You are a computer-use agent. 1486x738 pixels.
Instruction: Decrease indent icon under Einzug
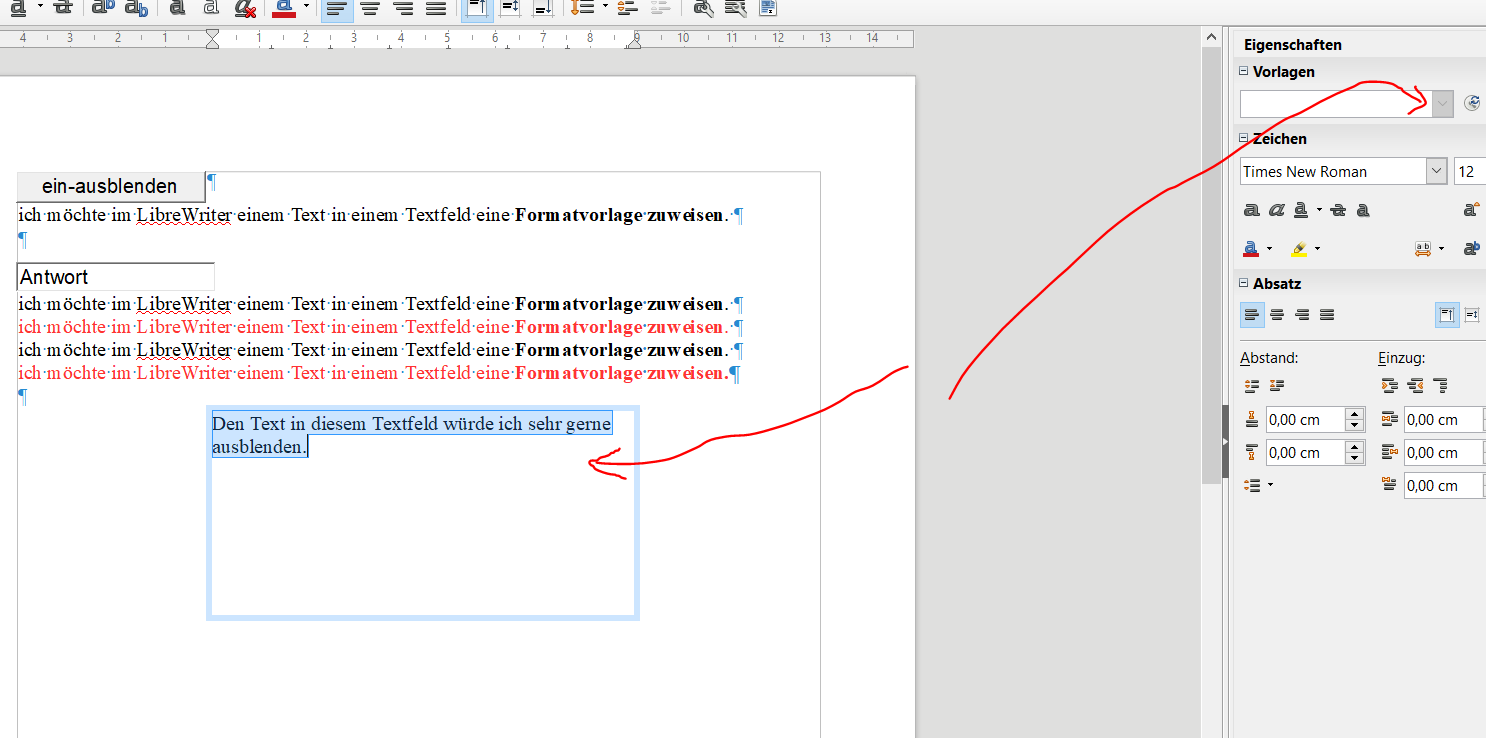[x=1414, y=386]
